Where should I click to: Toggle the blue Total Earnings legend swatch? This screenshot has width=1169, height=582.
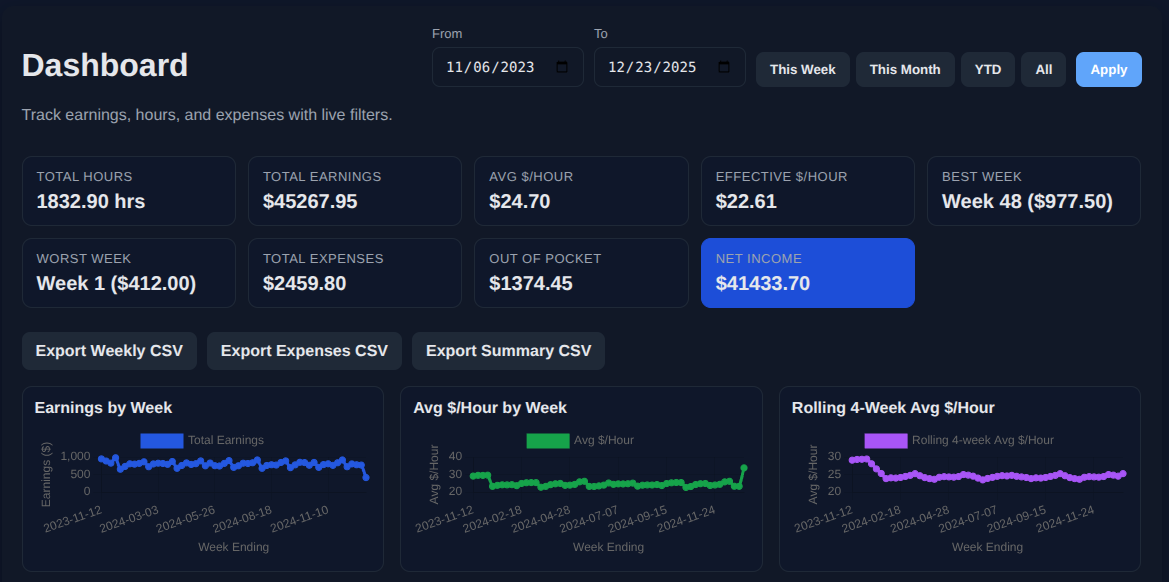[161, 440]
